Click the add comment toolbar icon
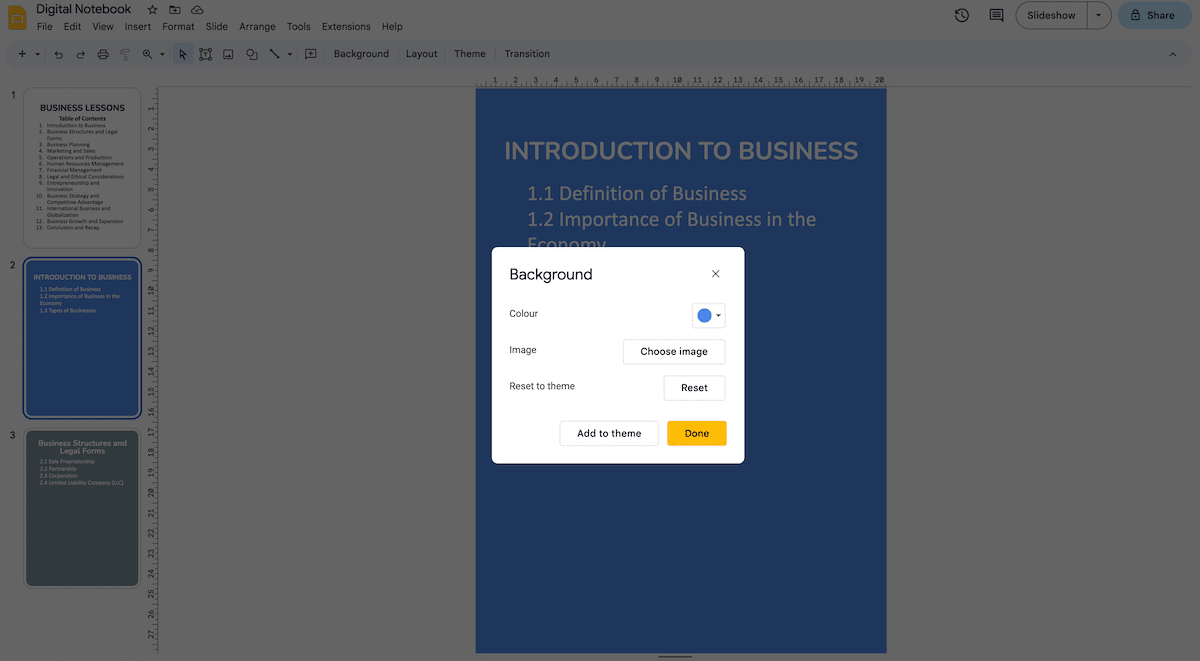 311,54
